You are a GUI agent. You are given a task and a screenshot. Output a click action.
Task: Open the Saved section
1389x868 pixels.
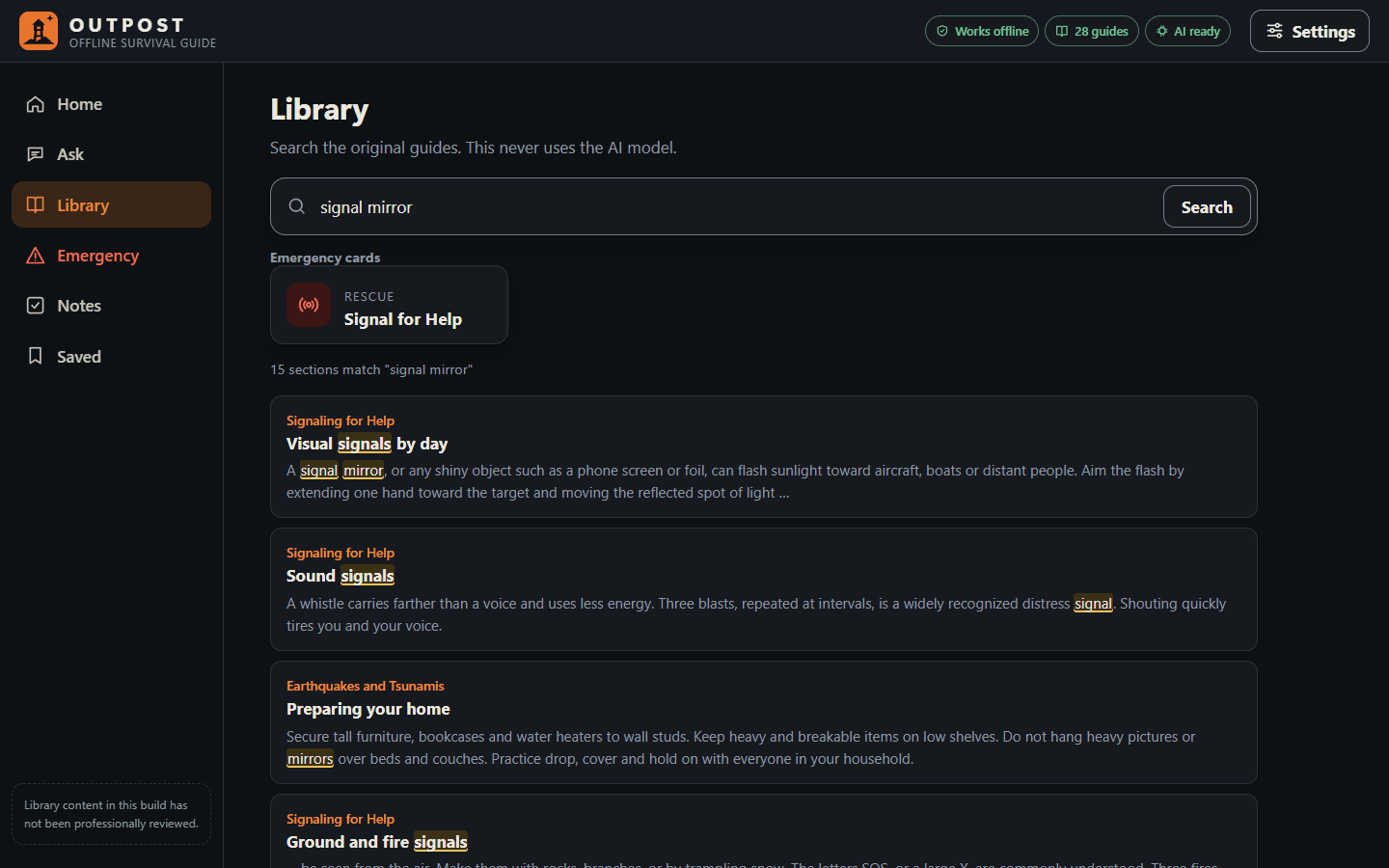click(x=111, y=357)
